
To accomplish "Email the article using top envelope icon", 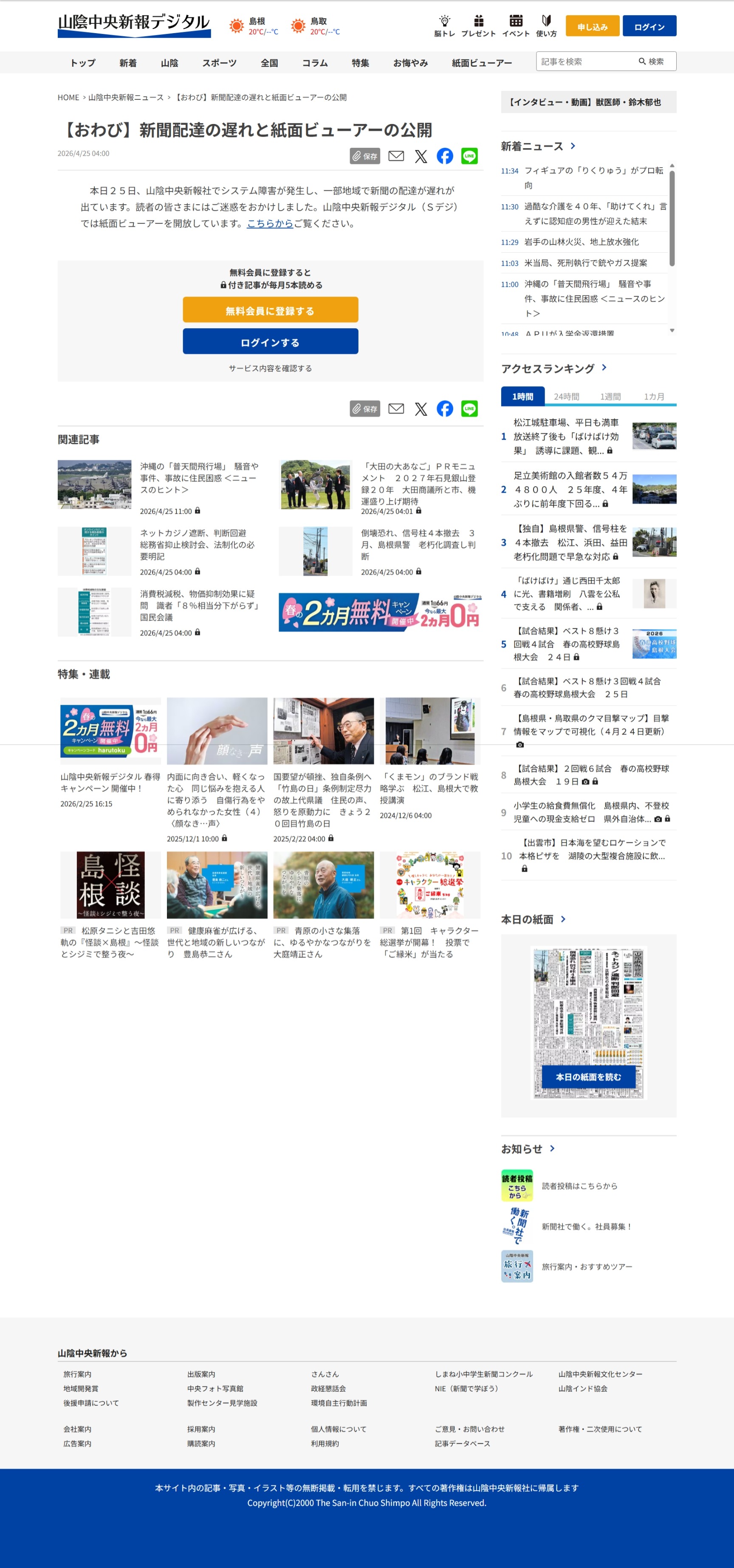I will point(396,156).
